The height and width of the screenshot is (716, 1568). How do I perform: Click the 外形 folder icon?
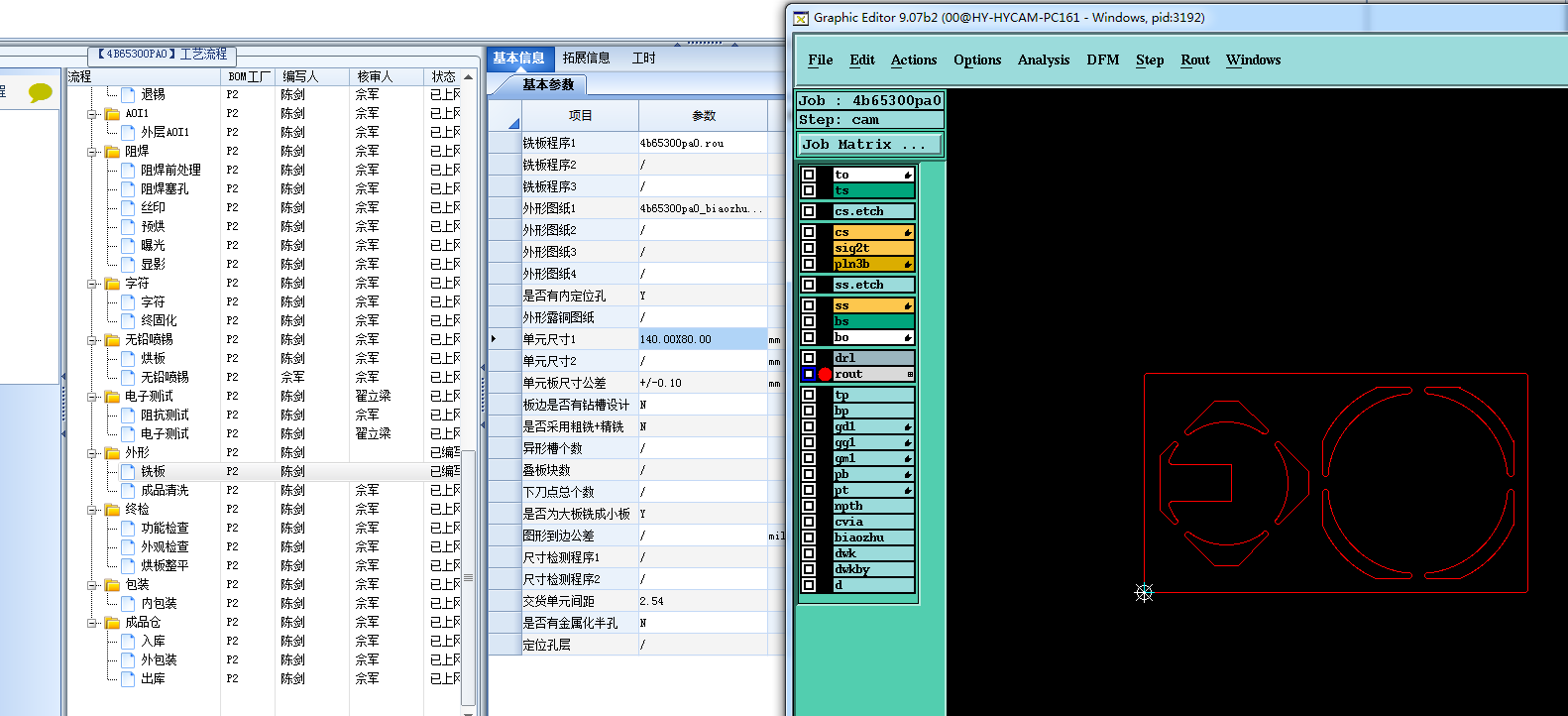point(112,453)
